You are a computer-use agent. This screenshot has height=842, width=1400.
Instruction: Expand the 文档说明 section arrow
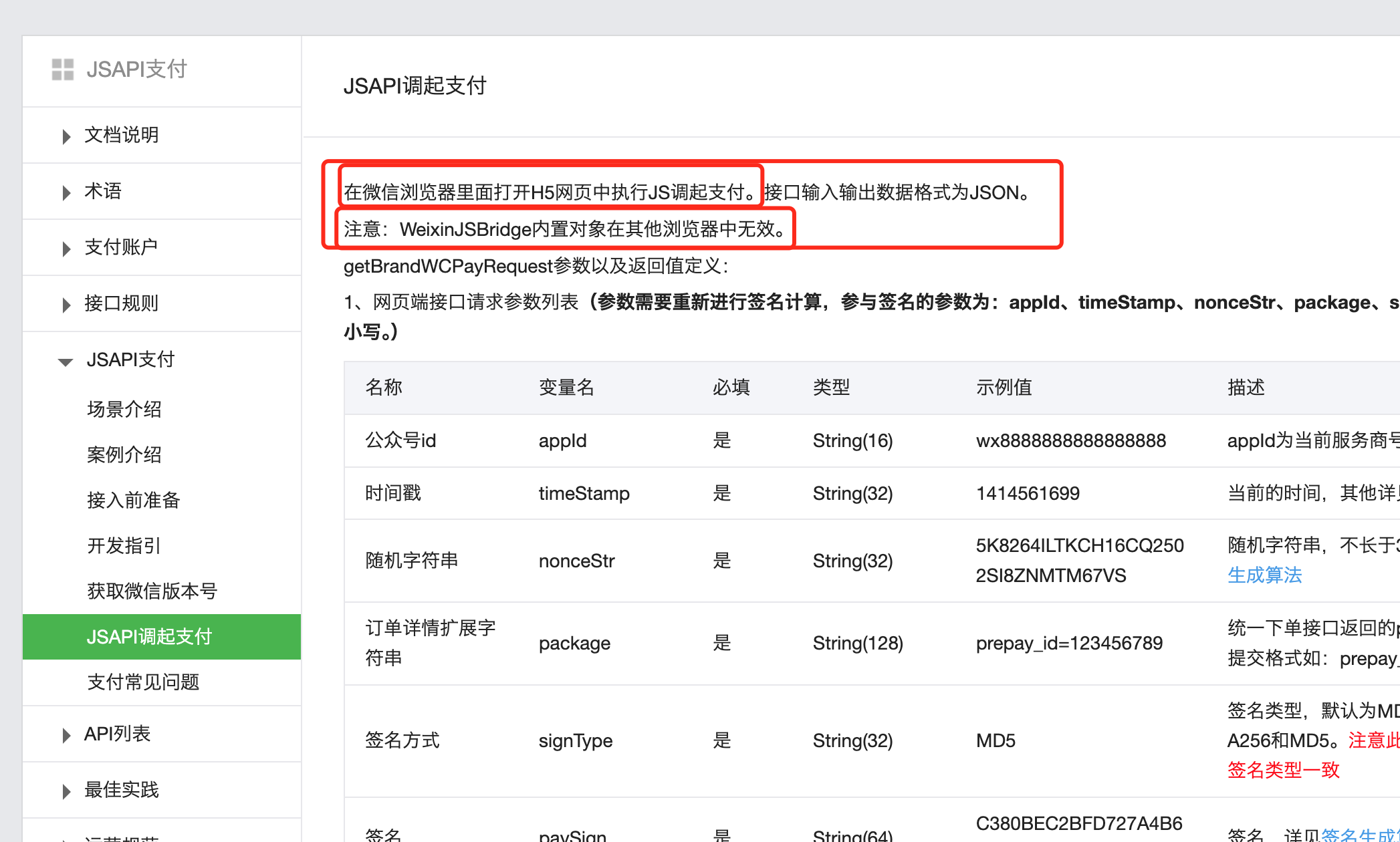pyautogui.click(x=66, y=136)
